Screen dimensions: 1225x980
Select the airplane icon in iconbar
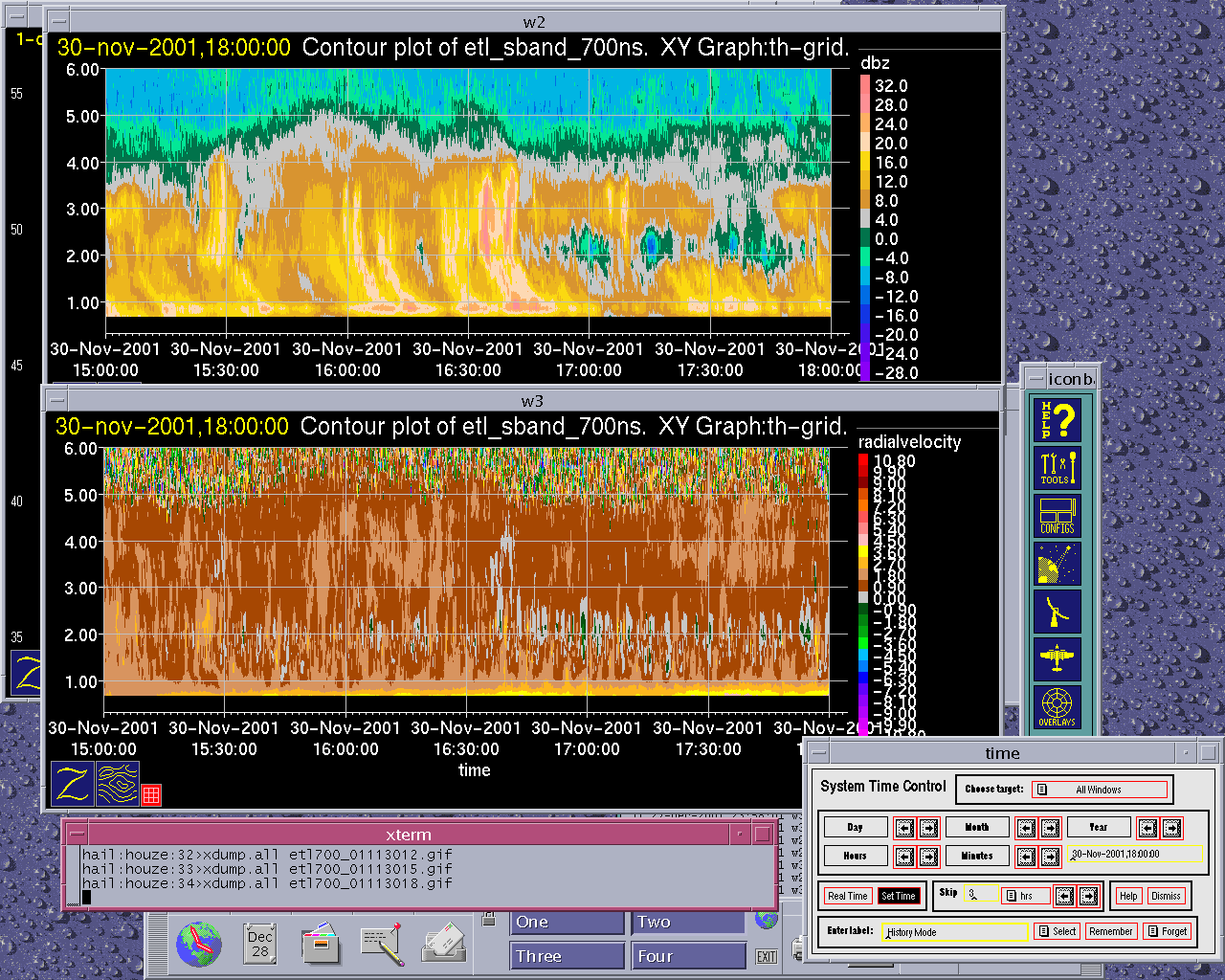[x=1058, y=658]
